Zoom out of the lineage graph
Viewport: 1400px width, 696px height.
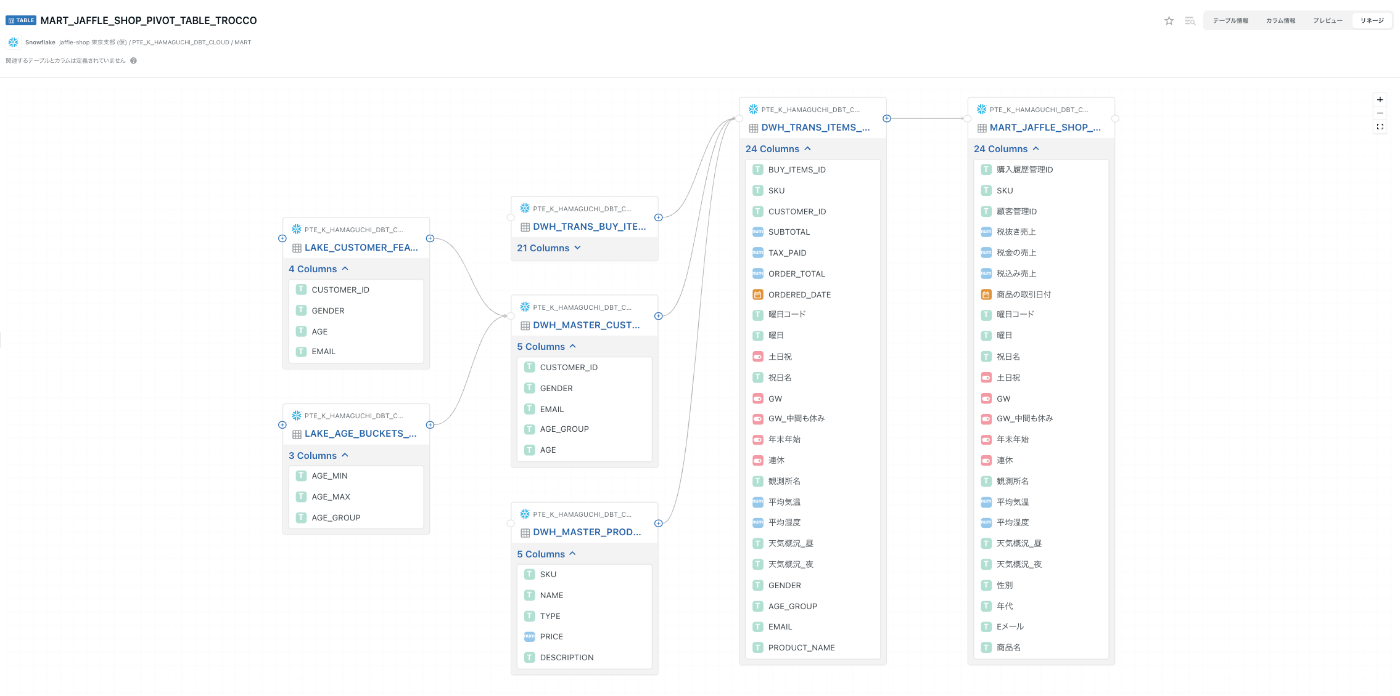tap(1380, 113)
